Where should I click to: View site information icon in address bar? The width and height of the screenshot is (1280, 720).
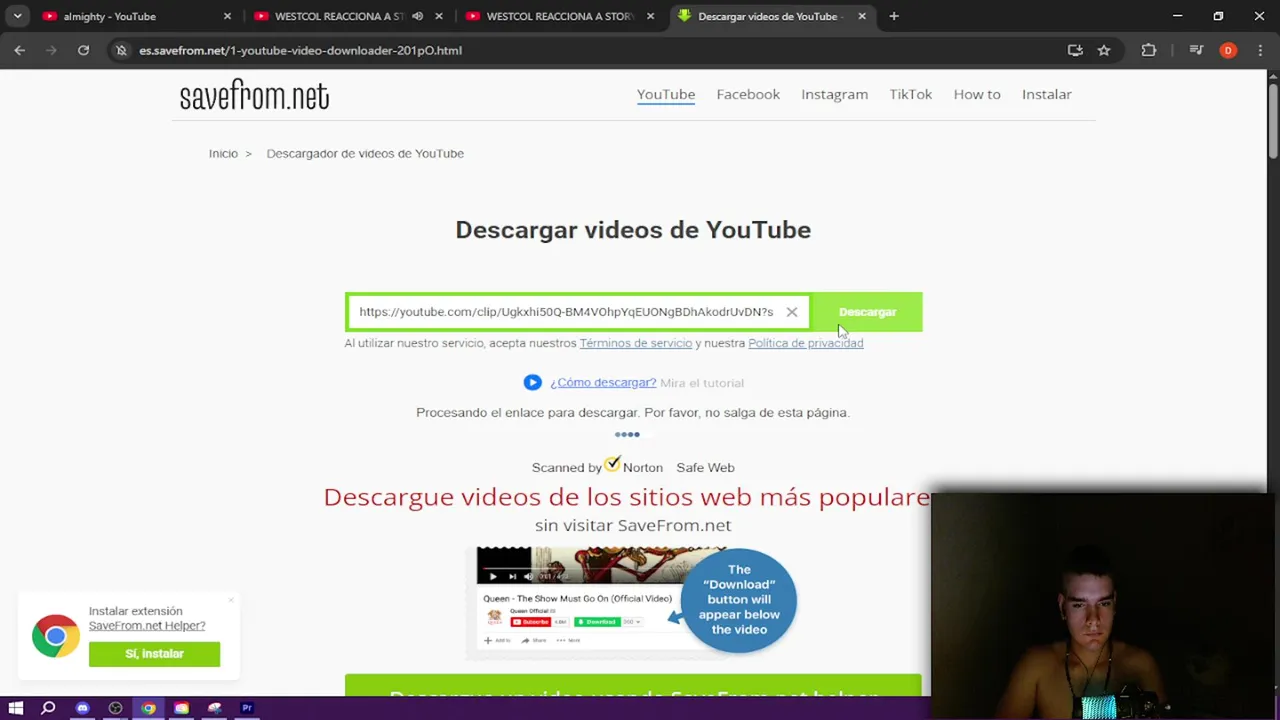[x=121, y=50]
